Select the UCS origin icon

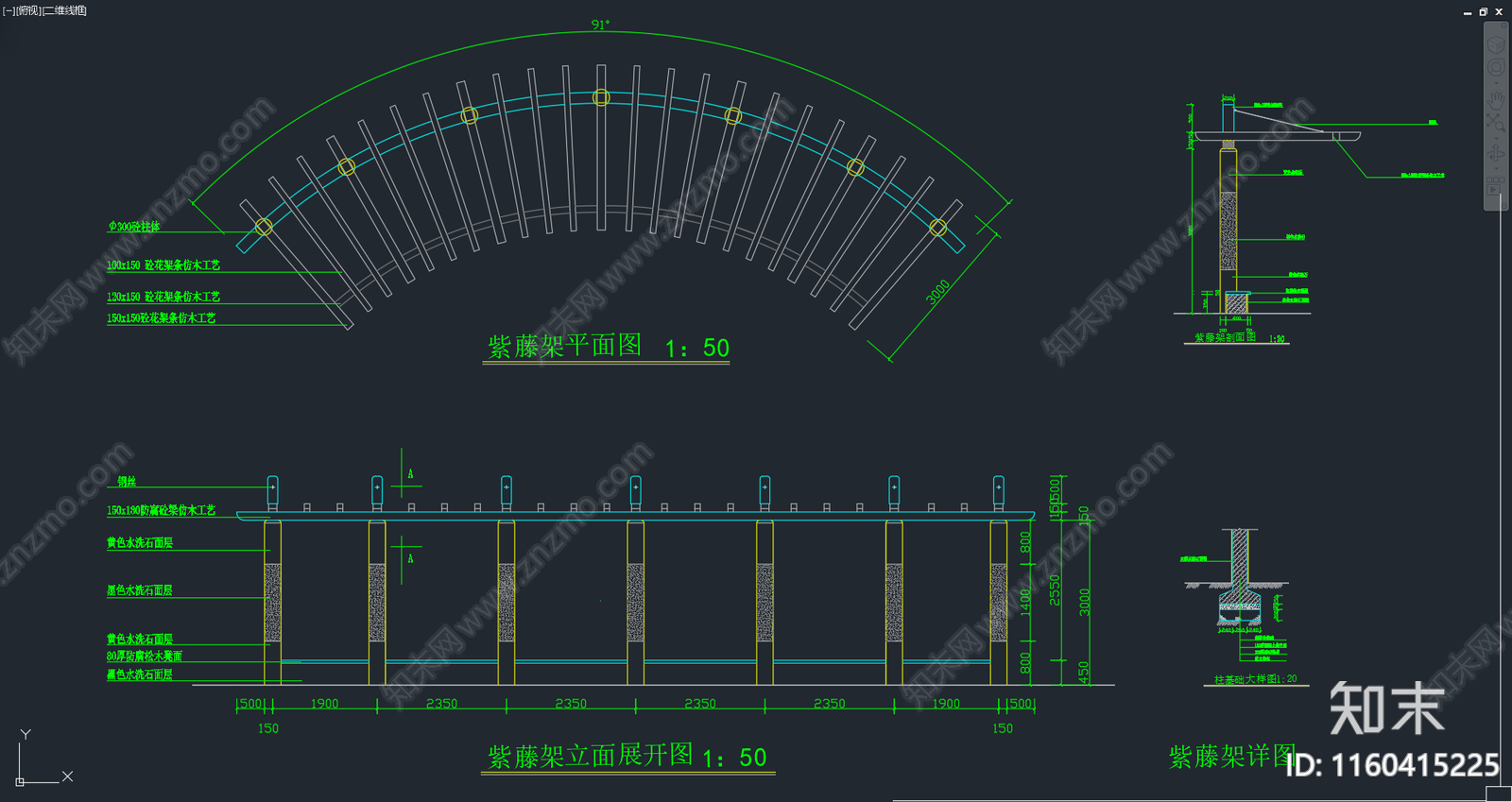[20, 781]
